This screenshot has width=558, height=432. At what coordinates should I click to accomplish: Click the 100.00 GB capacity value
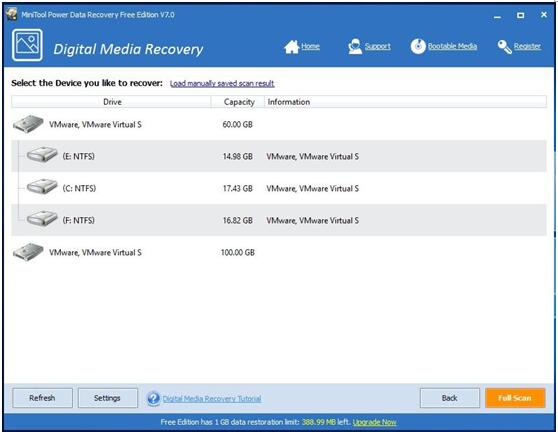coord(238,252)
